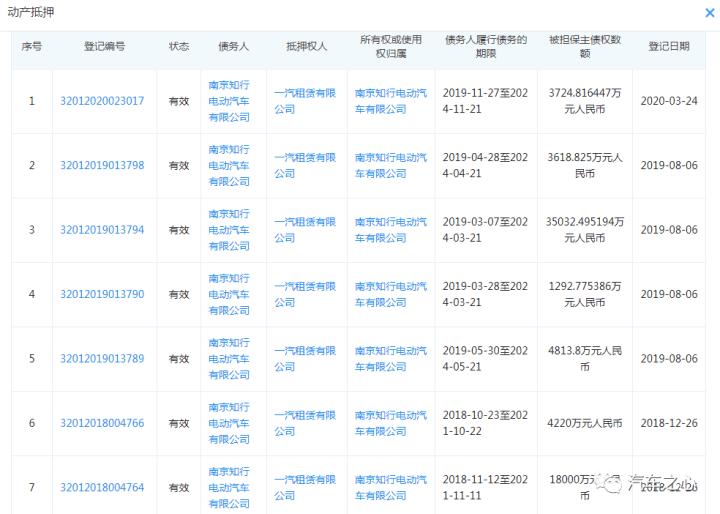This screenshot has width=720, height=514.
Task: Open registration number 32012018004764
Action: point(102,487)
